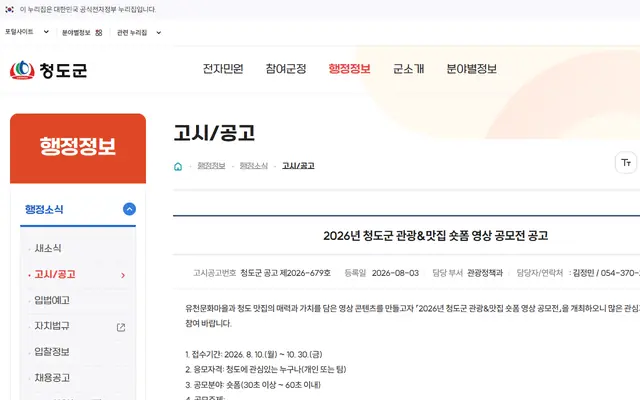Select 자치법규 in the sidebar
Viewport: 640px width, 400px height.
coord(52,326)
